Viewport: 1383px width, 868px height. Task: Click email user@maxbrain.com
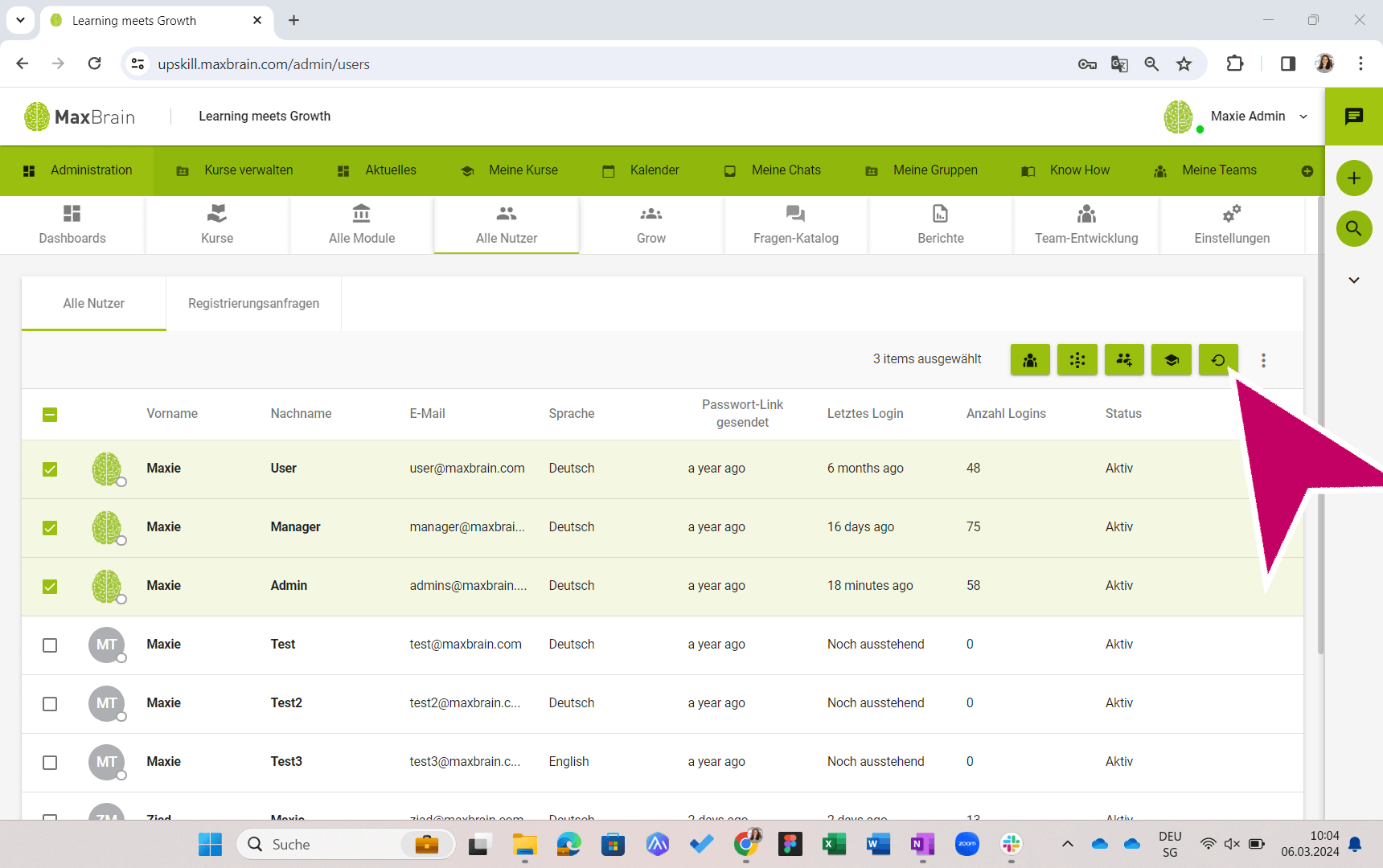(467, 469)
